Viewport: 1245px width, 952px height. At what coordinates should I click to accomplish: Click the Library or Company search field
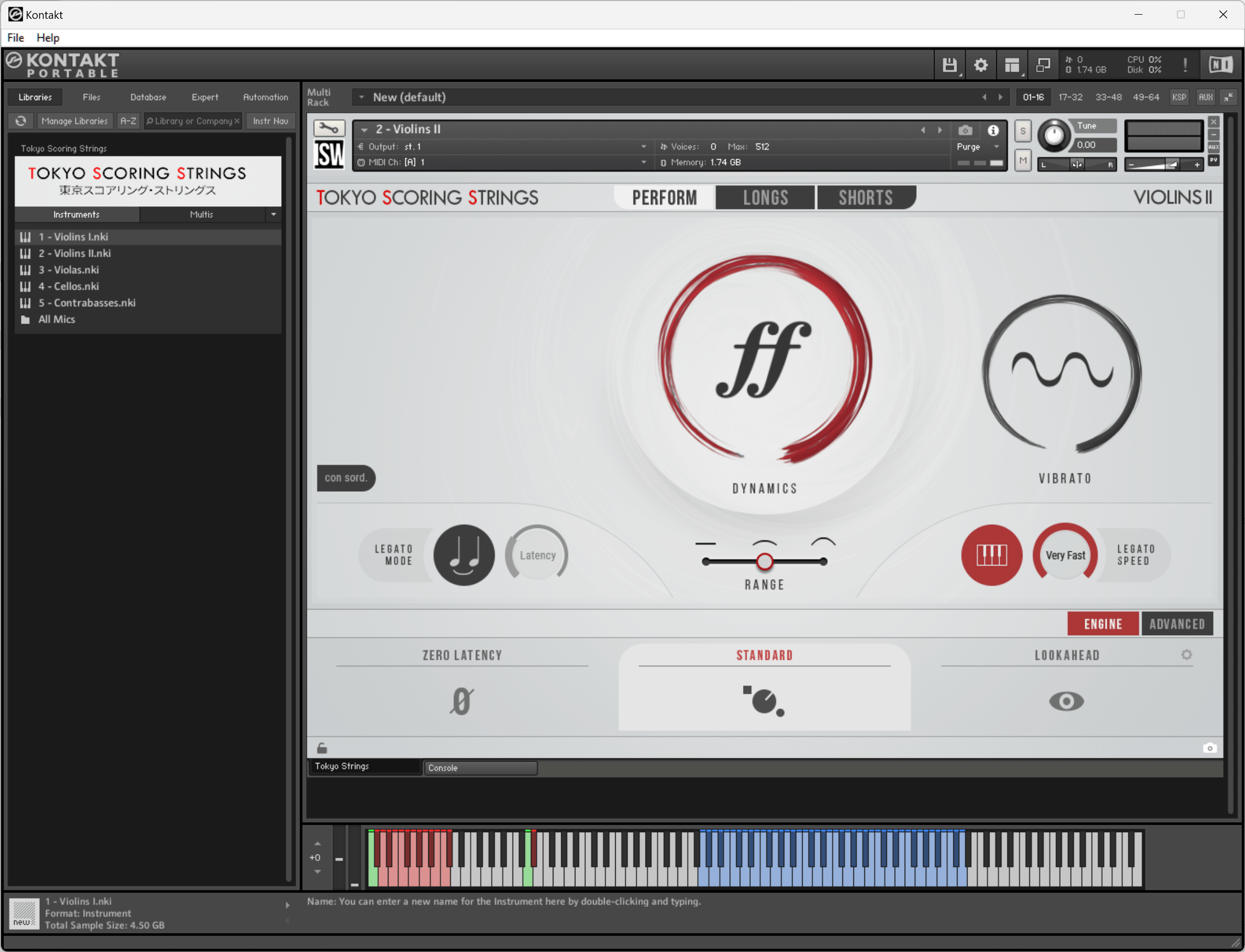click(x=193, y=120)
